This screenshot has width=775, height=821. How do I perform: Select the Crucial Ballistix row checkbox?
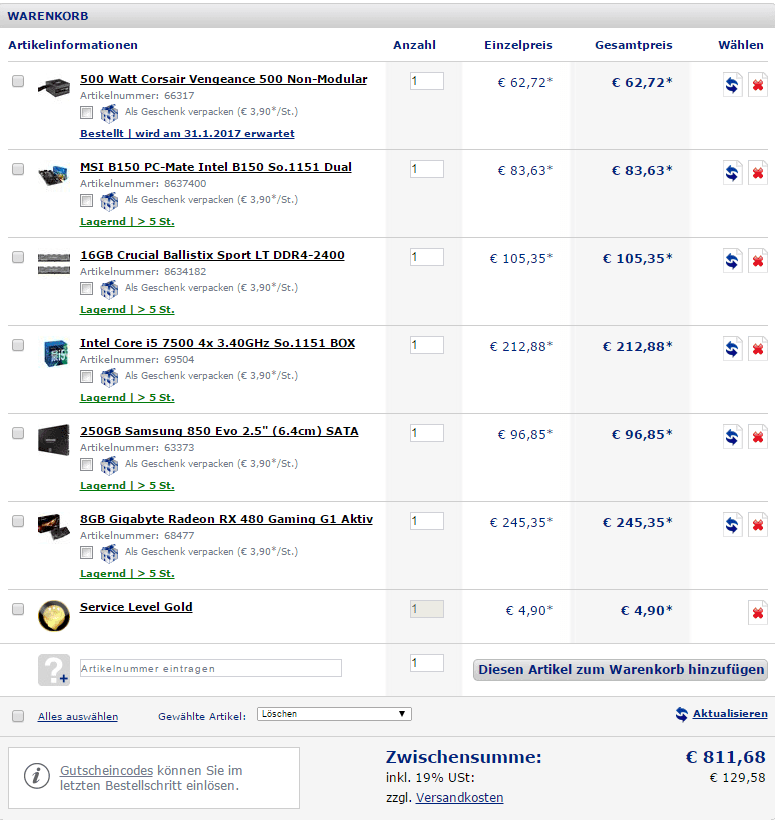pyautogui.click(x=18, y=257)
